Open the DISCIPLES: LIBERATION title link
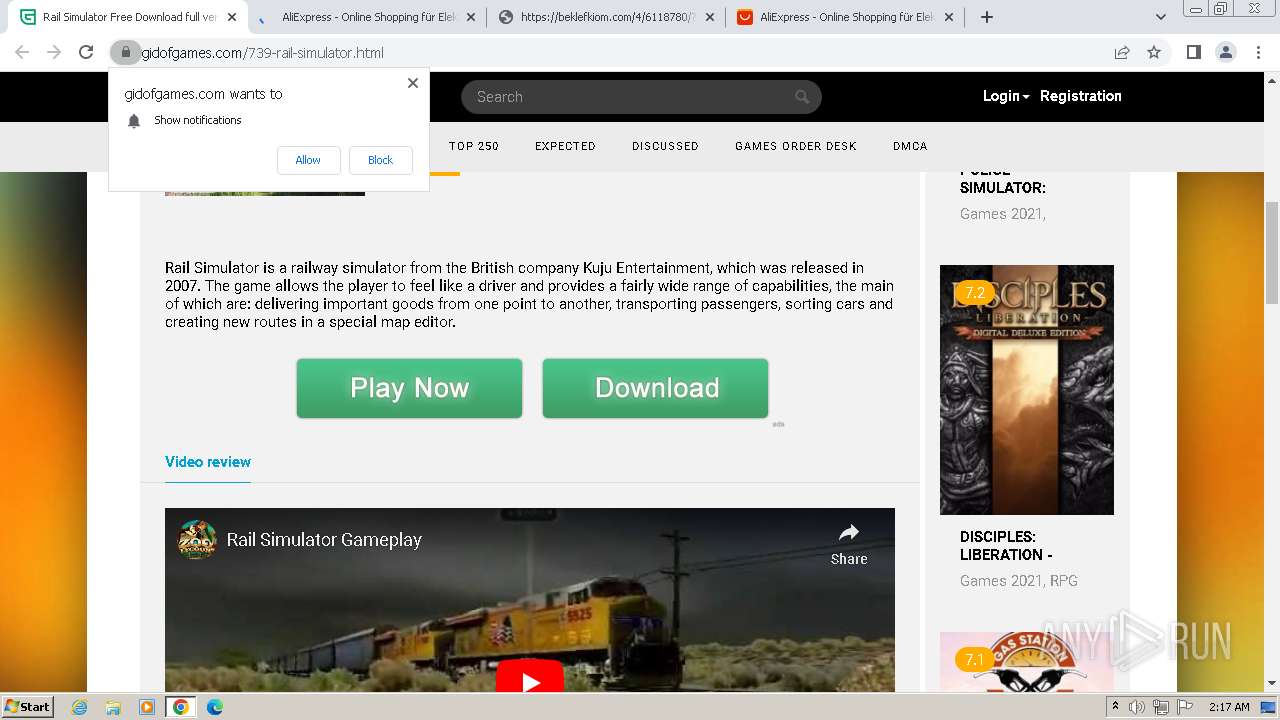The image size is (1280, 720). 1006,546
